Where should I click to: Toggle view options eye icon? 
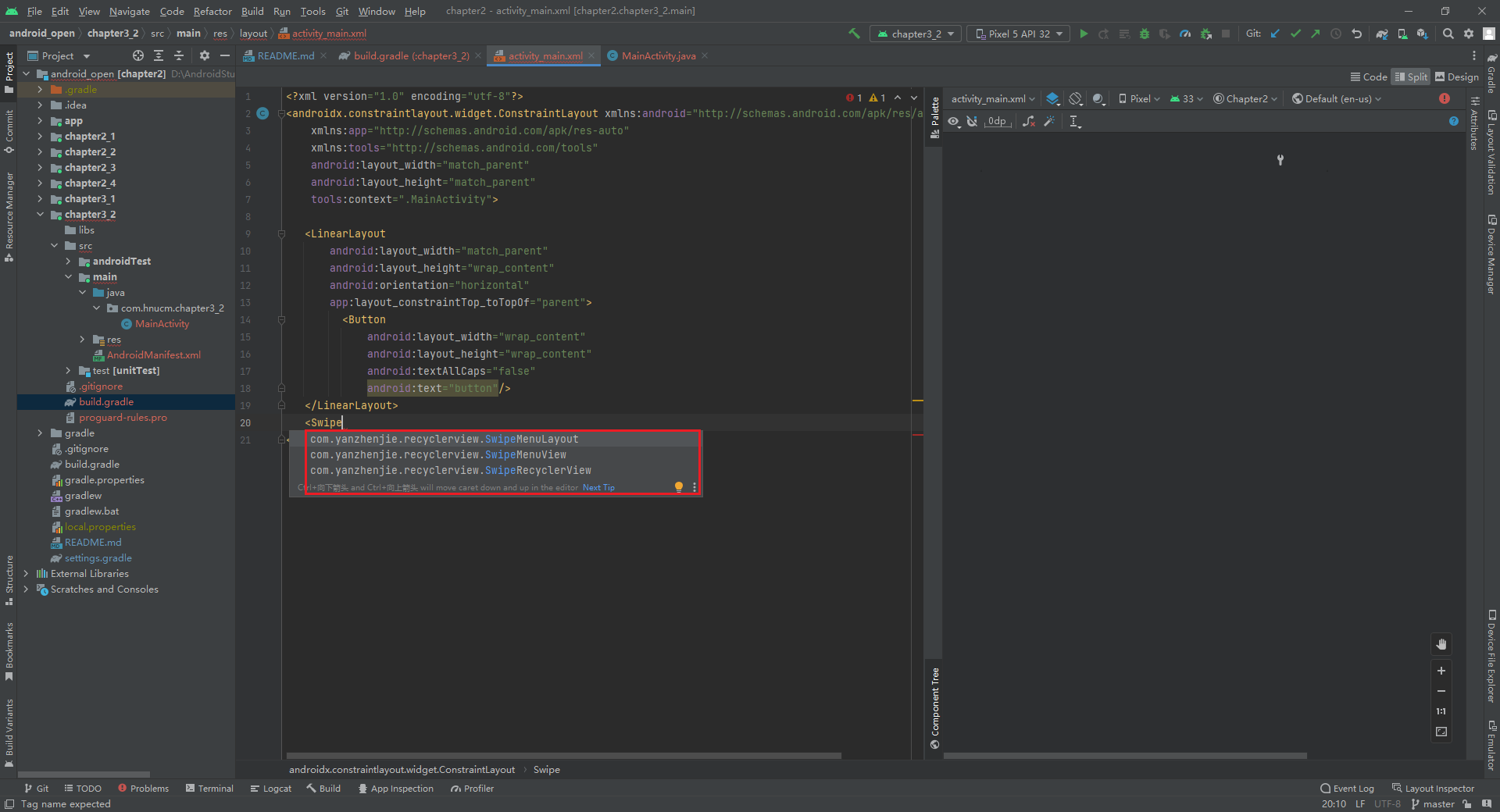(954, 121)
